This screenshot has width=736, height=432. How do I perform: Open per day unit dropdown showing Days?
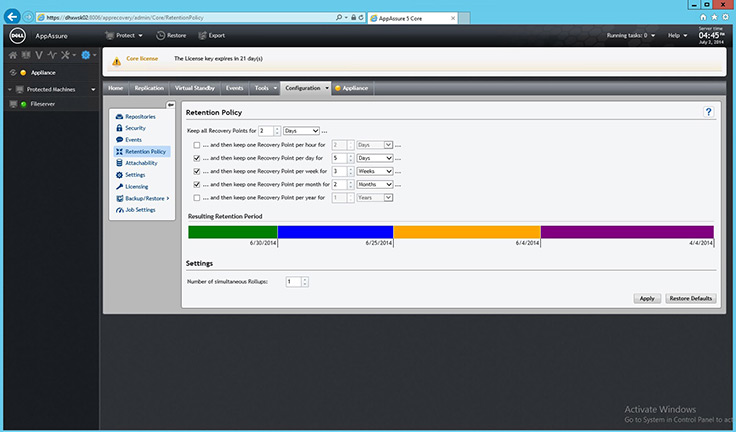[375, 158]
